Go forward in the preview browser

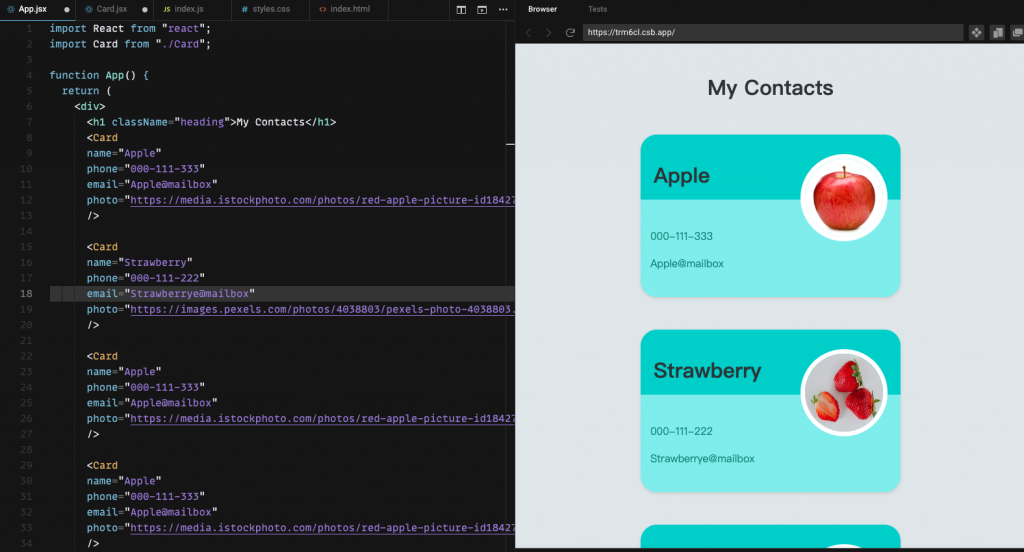coord(549,33)
